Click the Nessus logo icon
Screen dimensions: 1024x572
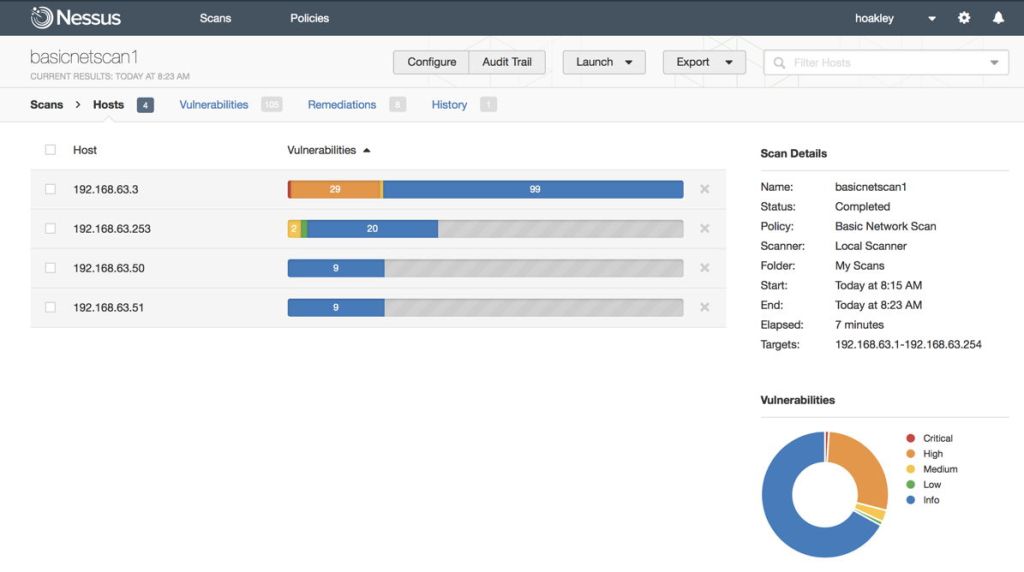pyautogui.click(x=42, y=18)
